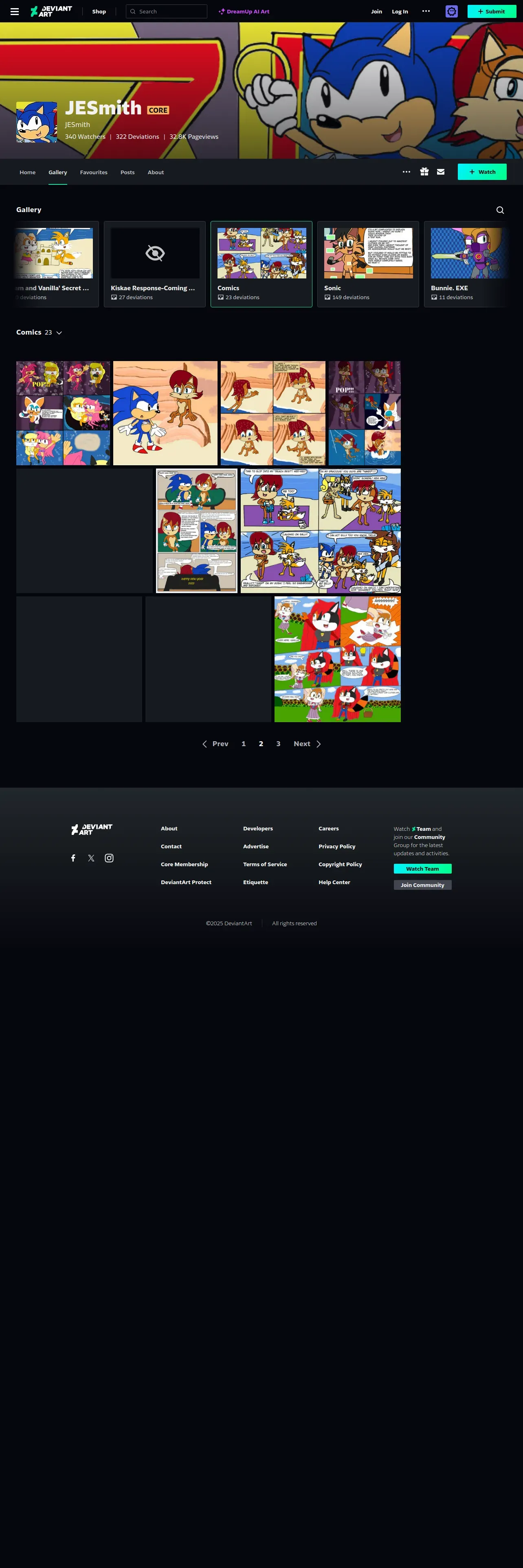Viewport: 523px width, 1568px height.
Task: Open the header three-dots more menu
Action: click(x=426, y=11)
